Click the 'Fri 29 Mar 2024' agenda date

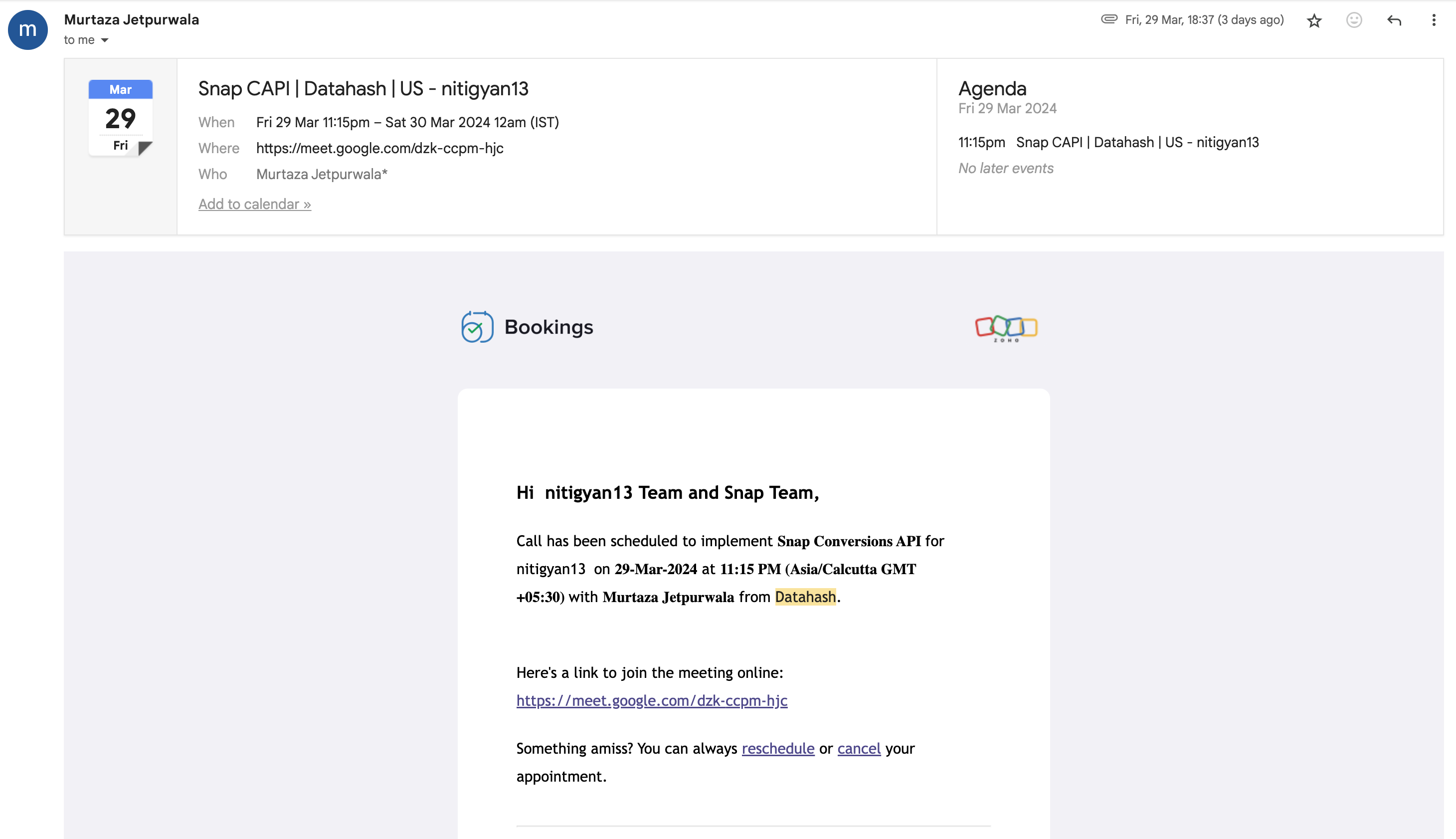(x=1007, y=108)
